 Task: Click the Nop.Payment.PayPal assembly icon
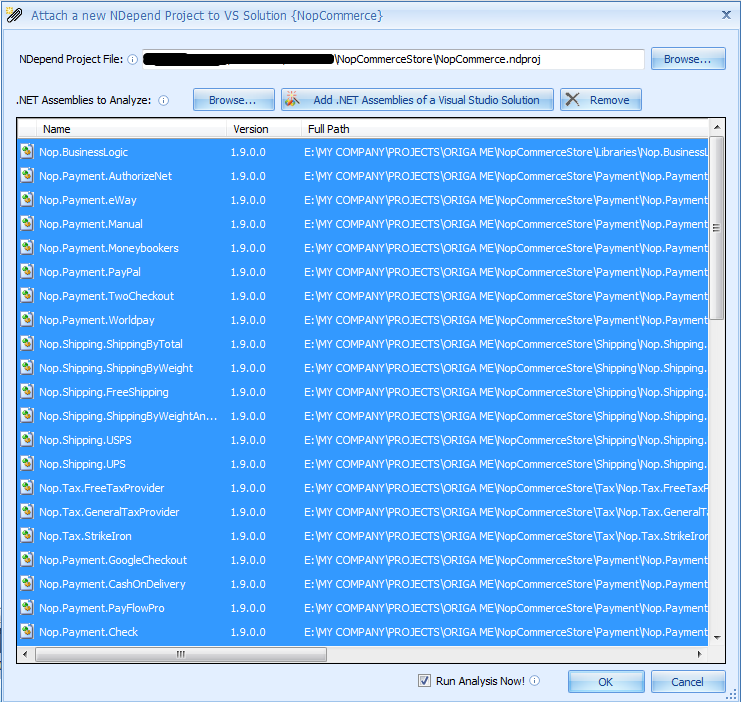tap(27, 272)
